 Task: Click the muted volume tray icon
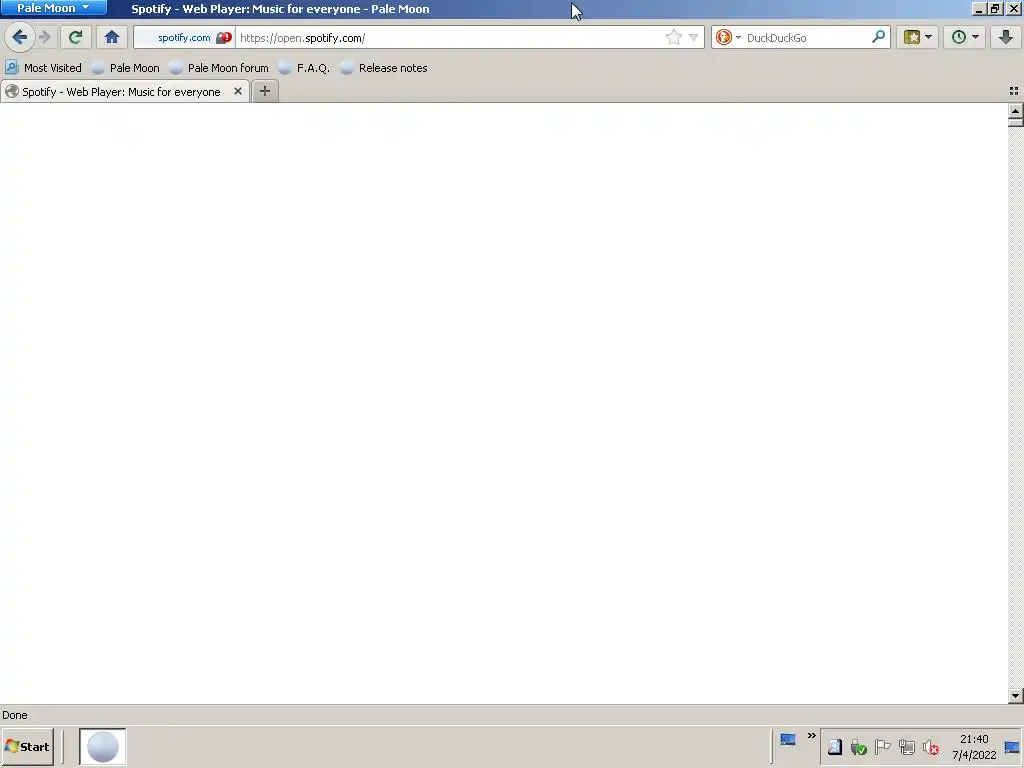click(931, 746)
